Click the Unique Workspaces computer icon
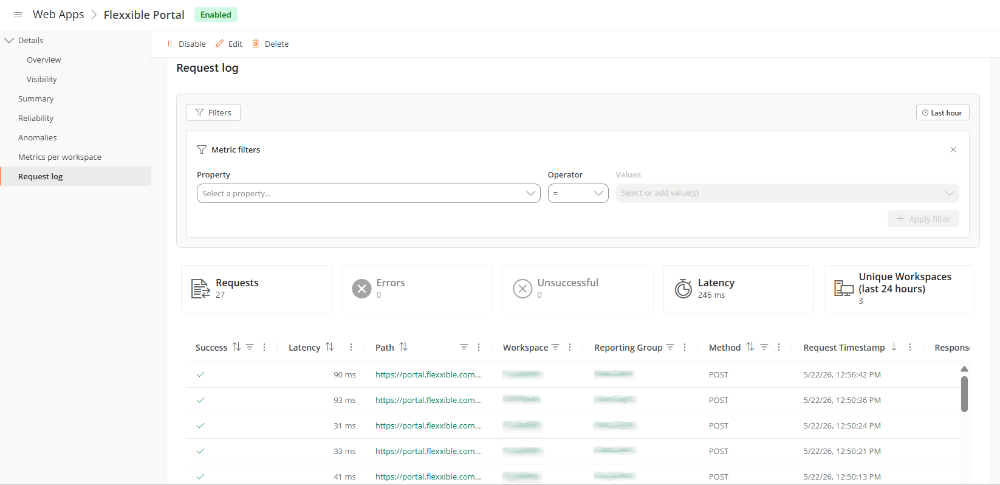The height and width of the screenshot is (485, 1000). point(844,288)
